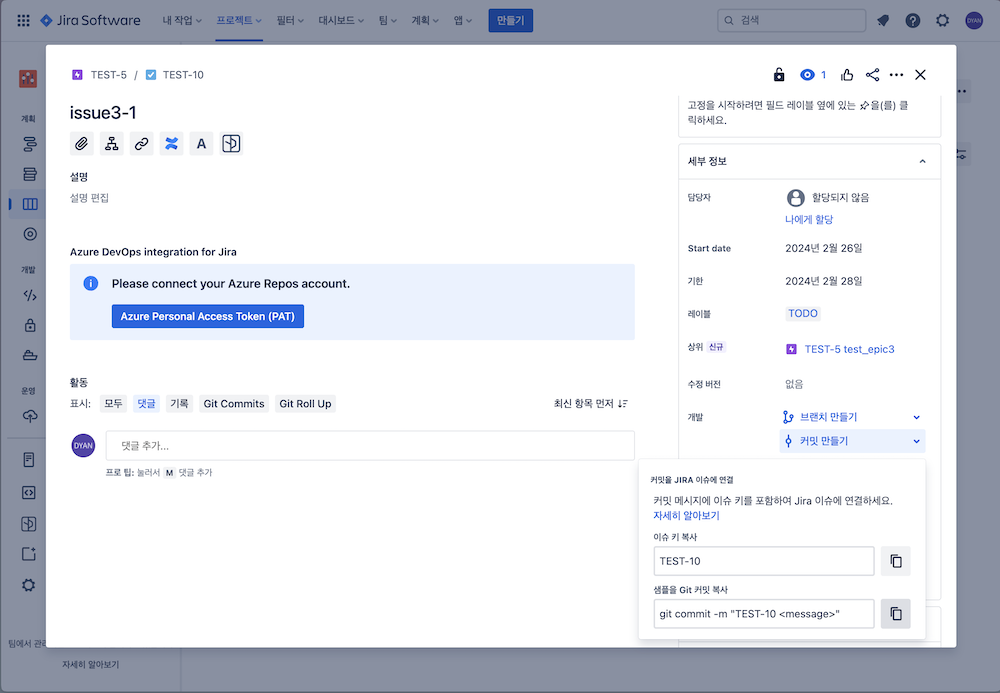The width and height of the screenshot is (1000, 693).
Task: Add a child issue via hierarchy icon
Action: coord(112,143)
